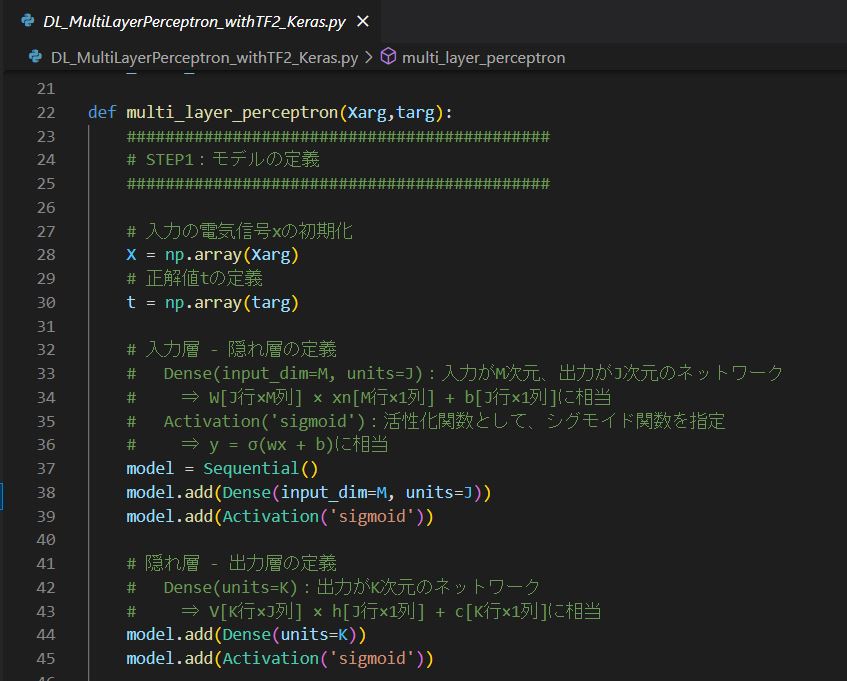Click 'input_dim=M' argument on line 38
This screenshot has height=681, width=847.
tap(334, 492)
